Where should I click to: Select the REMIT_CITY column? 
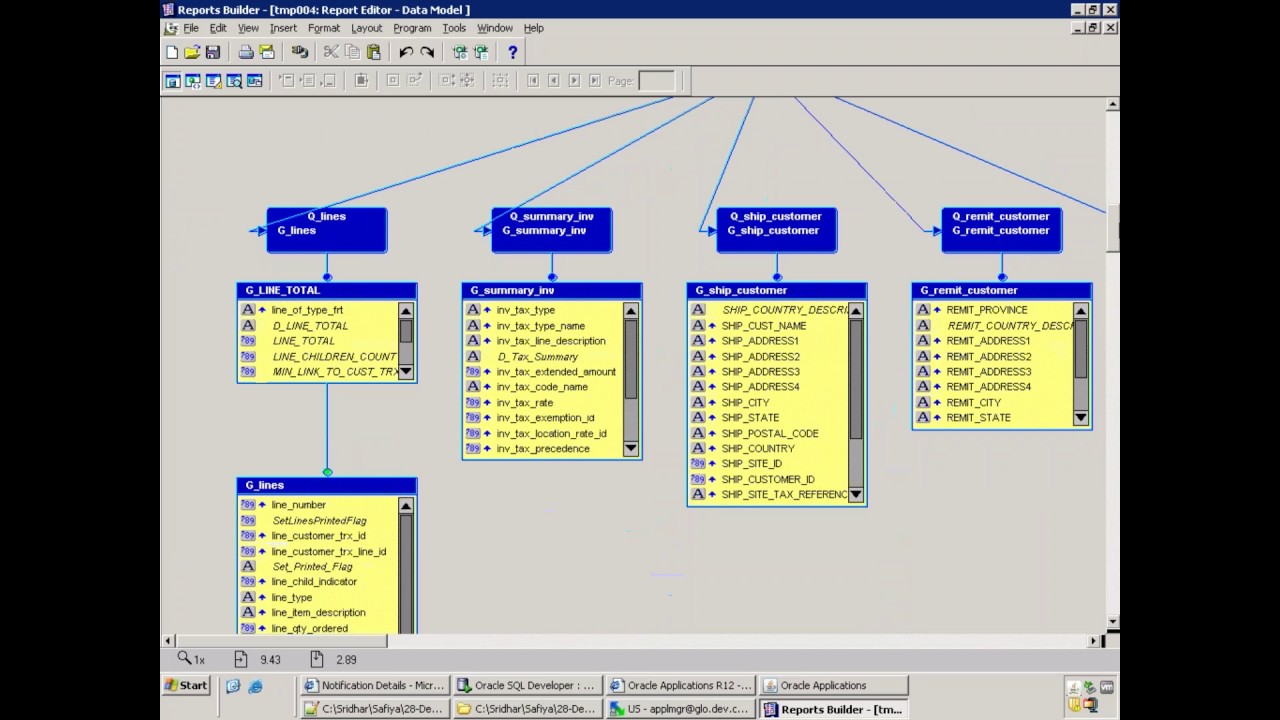tap(973, 402)
